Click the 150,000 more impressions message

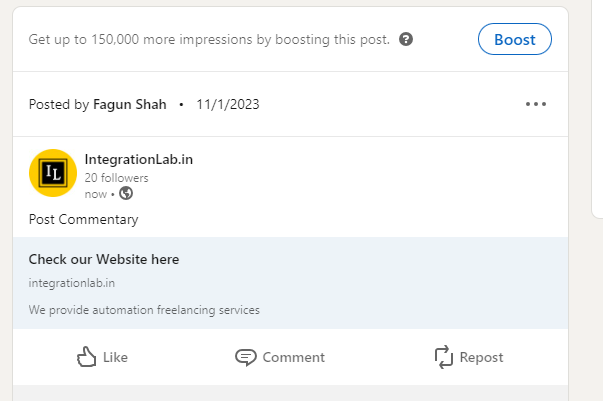pyautogui.click(x=209, y=39)
